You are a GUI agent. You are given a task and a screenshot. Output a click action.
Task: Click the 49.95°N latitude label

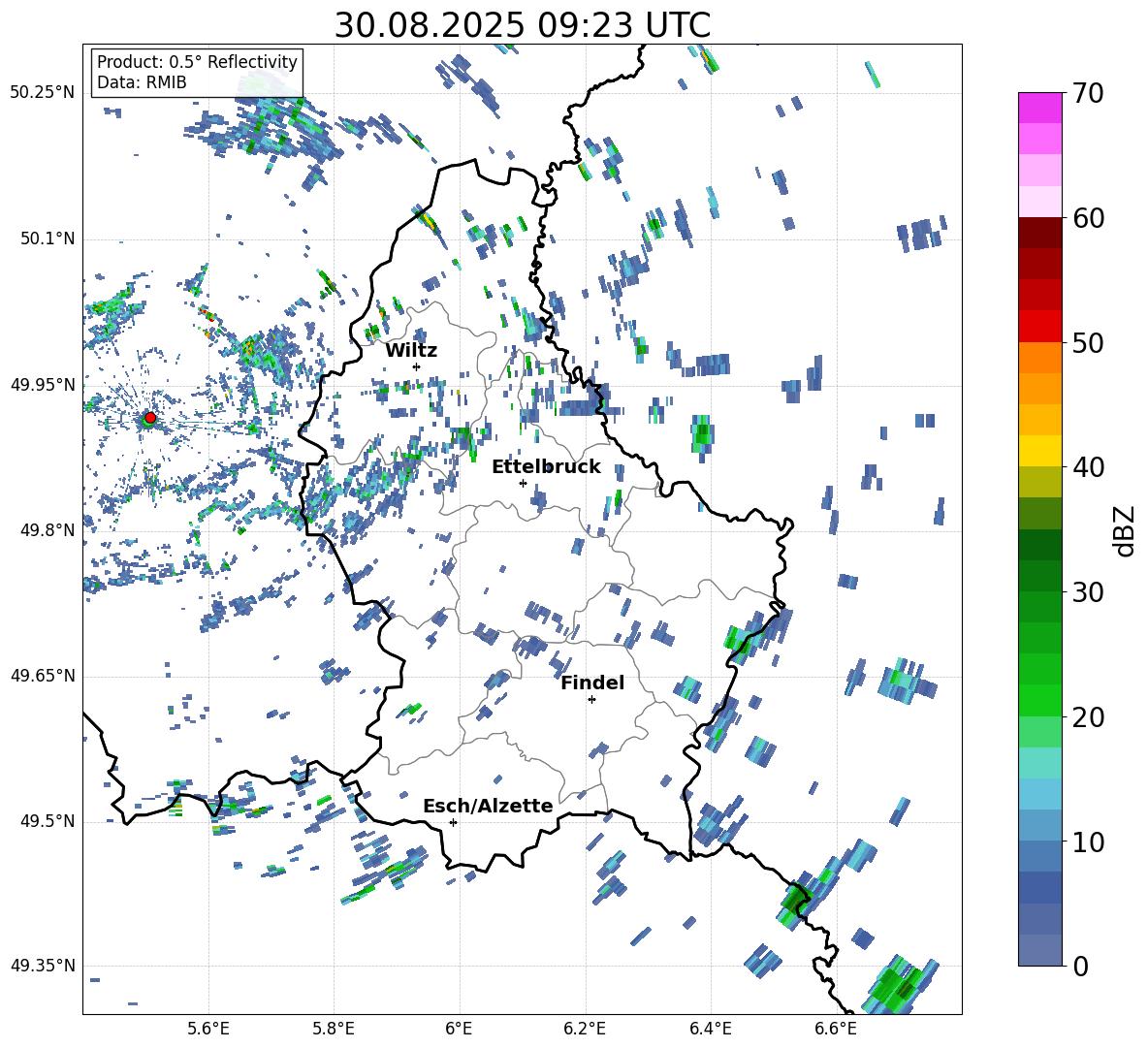point(43,385)
